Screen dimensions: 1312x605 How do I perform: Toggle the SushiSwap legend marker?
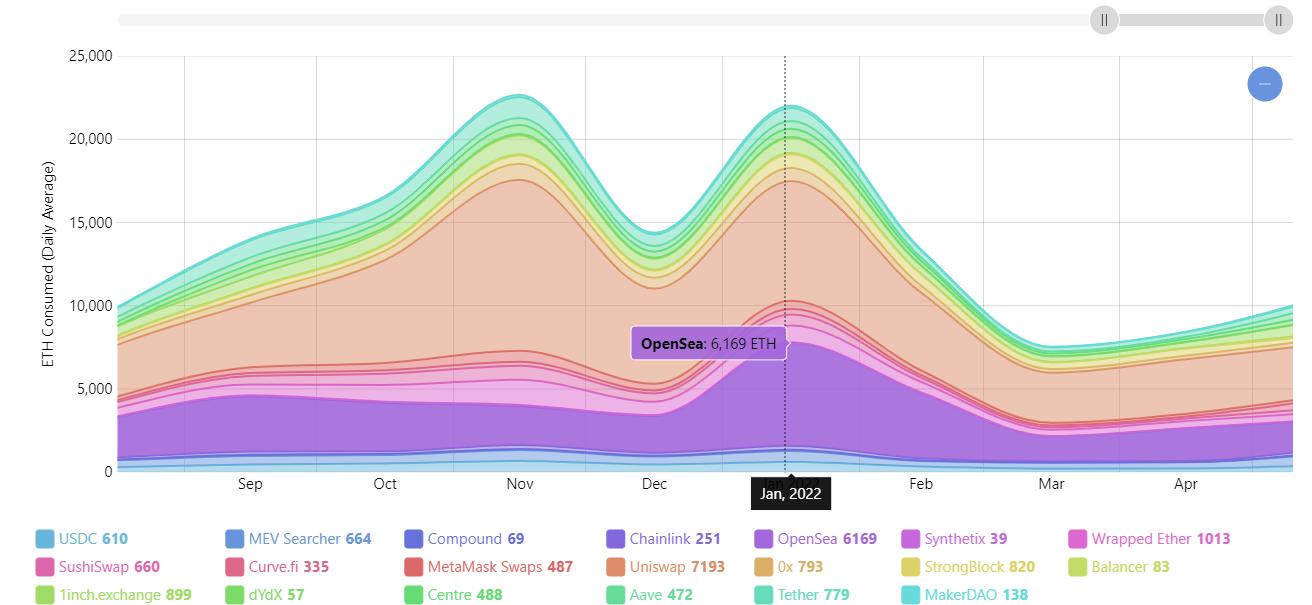44,567
